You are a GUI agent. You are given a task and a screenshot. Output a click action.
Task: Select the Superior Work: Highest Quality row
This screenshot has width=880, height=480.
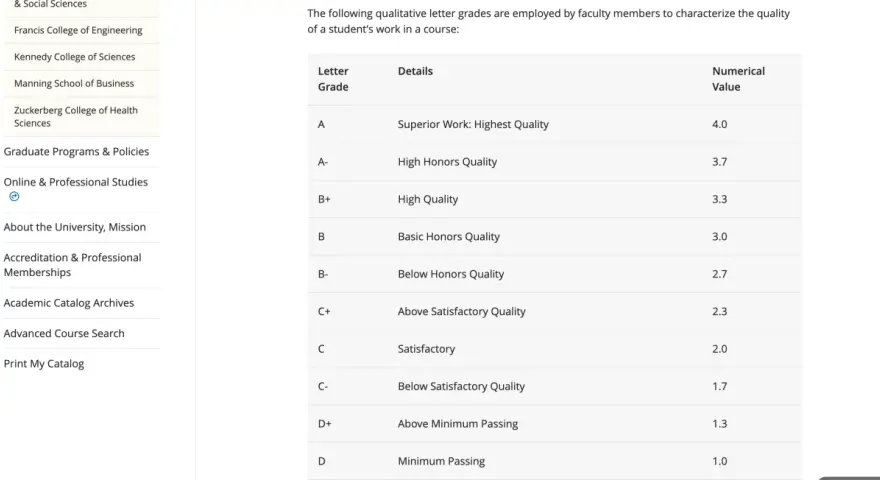(554, 124)
